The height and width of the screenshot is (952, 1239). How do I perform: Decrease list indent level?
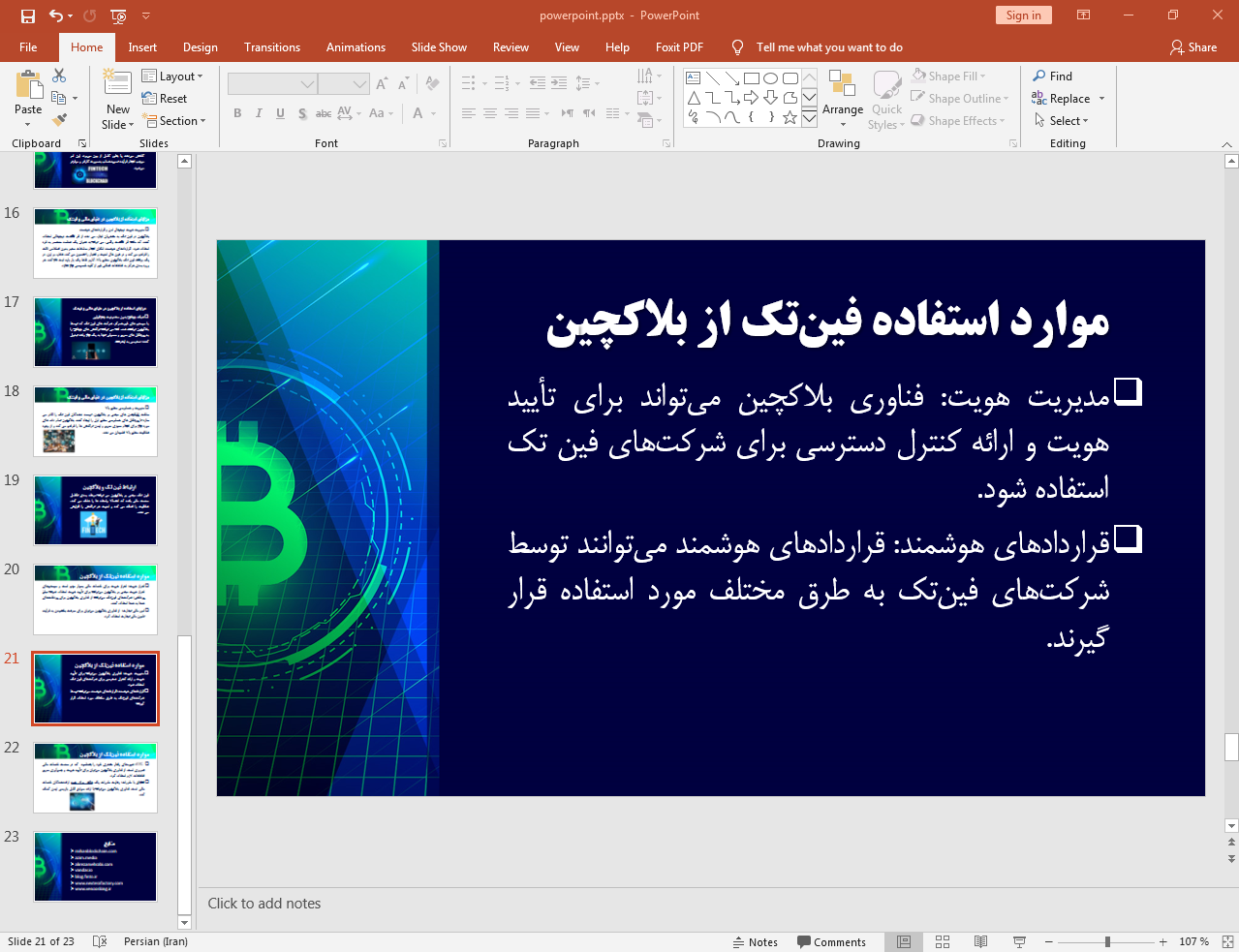538,83
